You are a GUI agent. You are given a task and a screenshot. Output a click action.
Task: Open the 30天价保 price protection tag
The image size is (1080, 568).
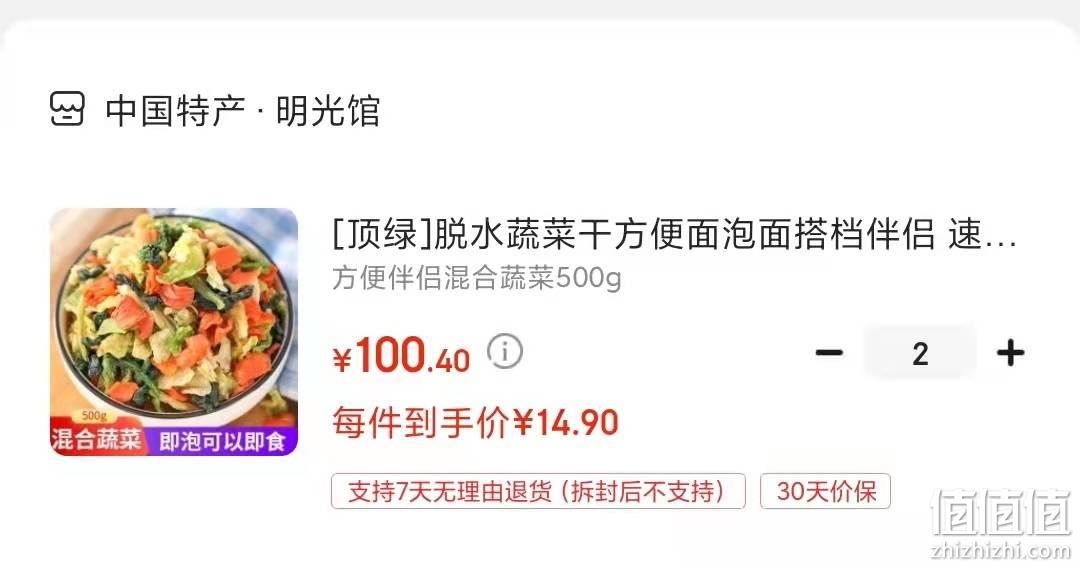pos(825,492)
